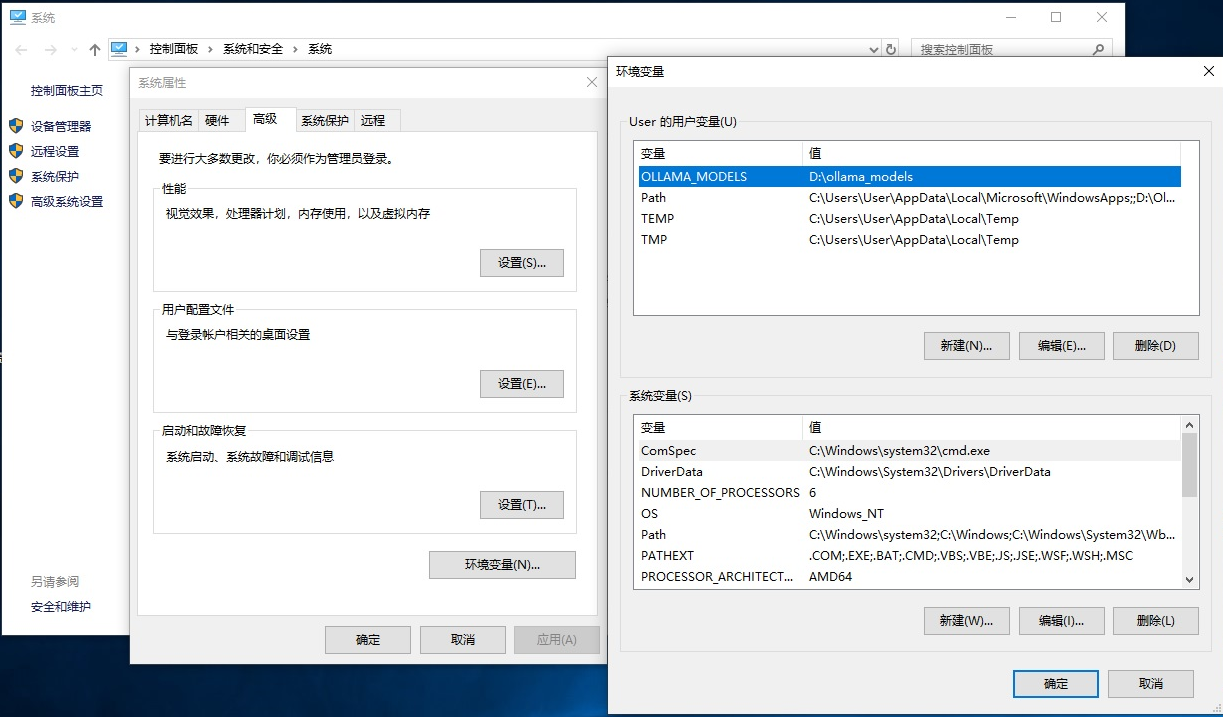Expand the chevron after 系统和安全 in breadcrumb
Viewport: 1223px width, 717px height.
coord(296,49)
